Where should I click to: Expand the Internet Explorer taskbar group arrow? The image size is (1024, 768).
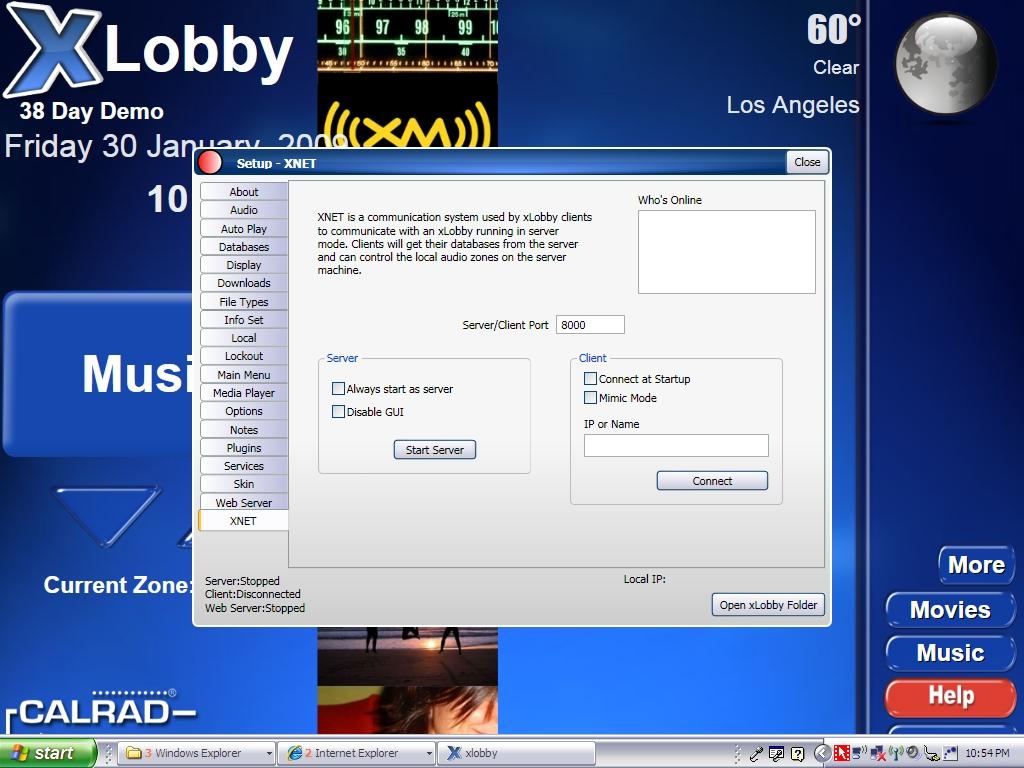pyautogui.click(x=429, y=754)
